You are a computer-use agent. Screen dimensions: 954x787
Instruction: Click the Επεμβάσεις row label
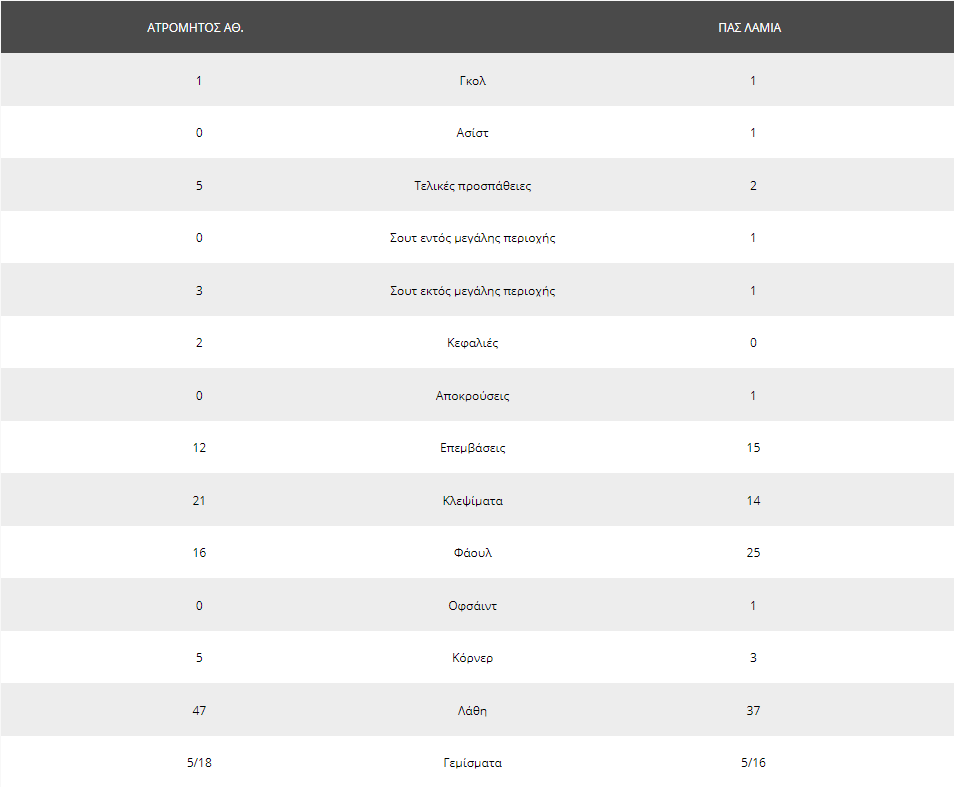coord(473,448)
